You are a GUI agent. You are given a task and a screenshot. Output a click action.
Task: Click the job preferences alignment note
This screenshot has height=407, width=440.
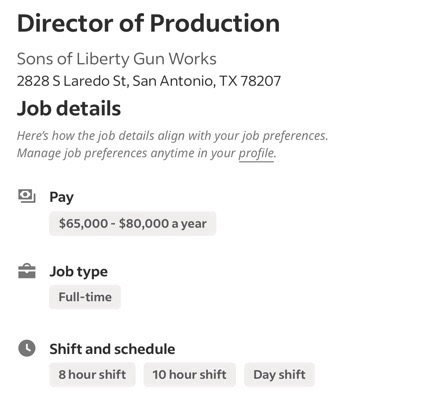173,136
